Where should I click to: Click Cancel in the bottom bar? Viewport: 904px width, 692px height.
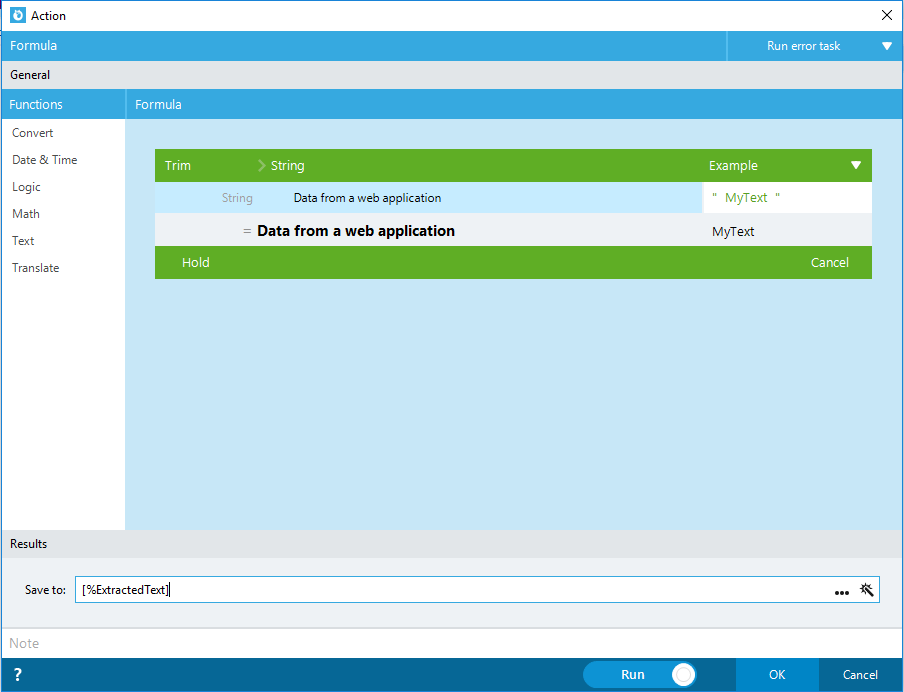[x=860, y=675]
